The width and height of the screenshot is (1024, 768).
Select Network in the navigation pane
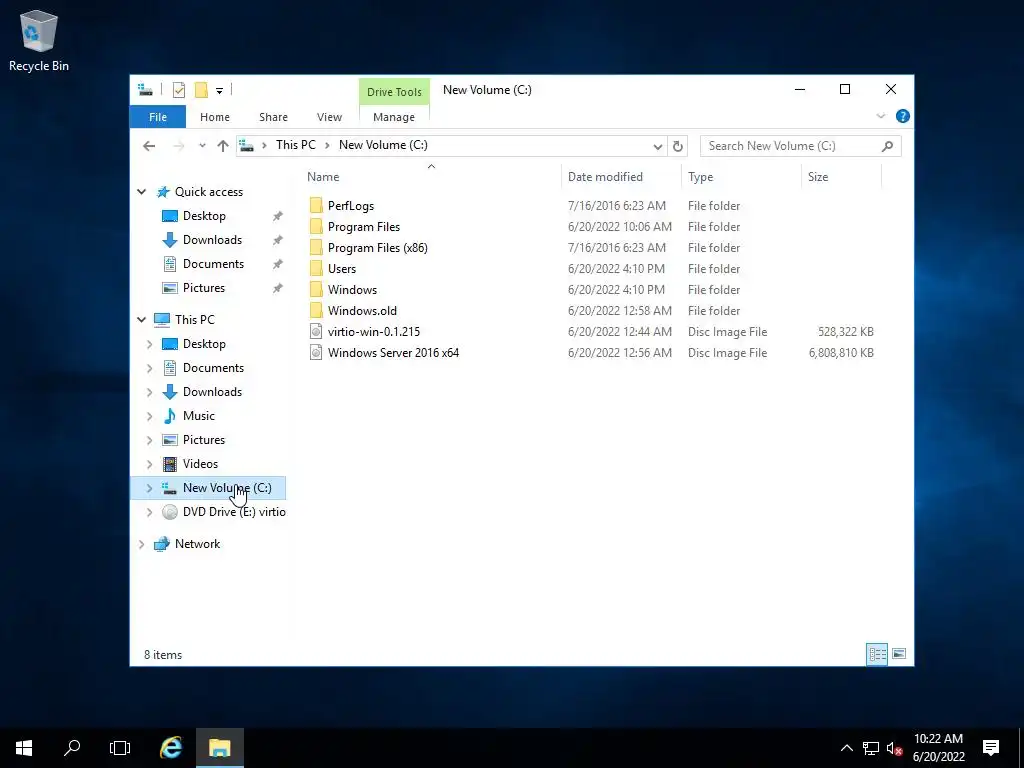click(x=197, y=544)
